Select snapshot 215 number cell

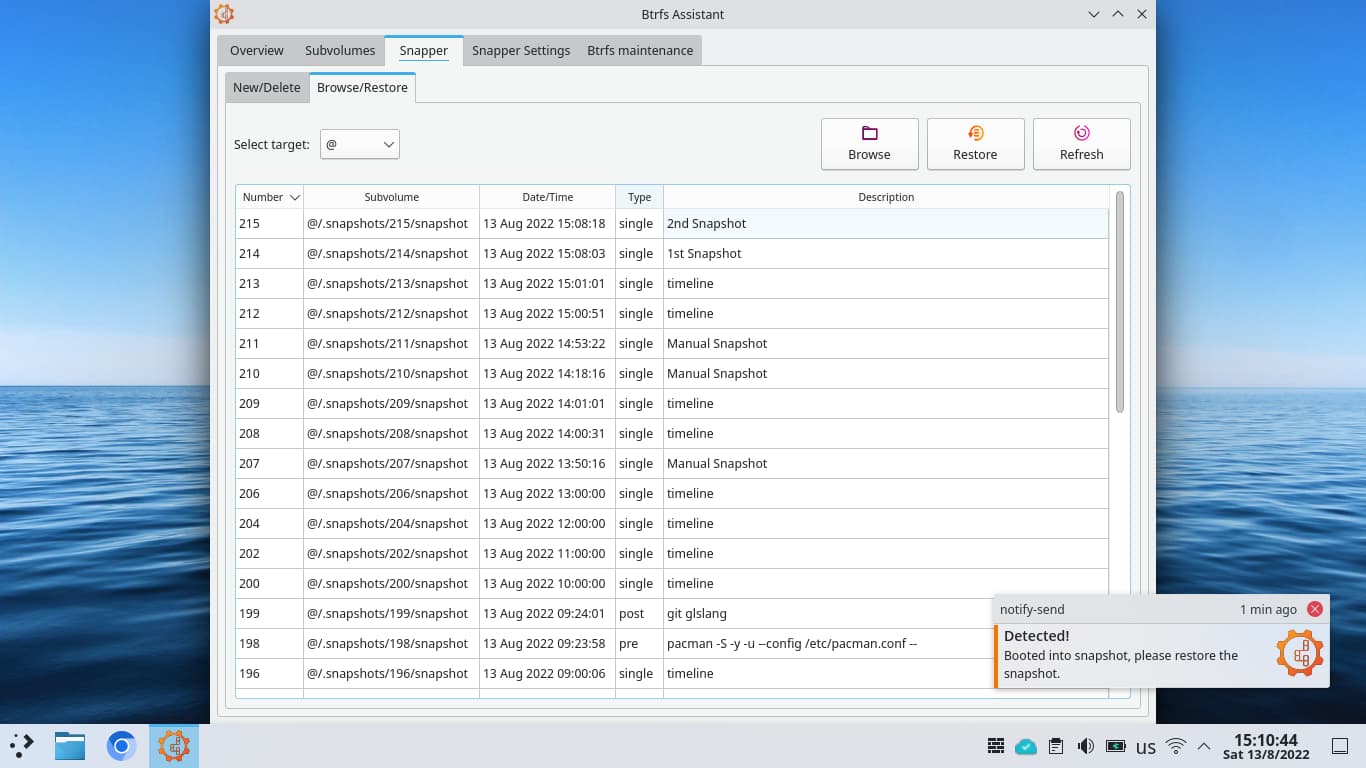(x=270, y=223)
